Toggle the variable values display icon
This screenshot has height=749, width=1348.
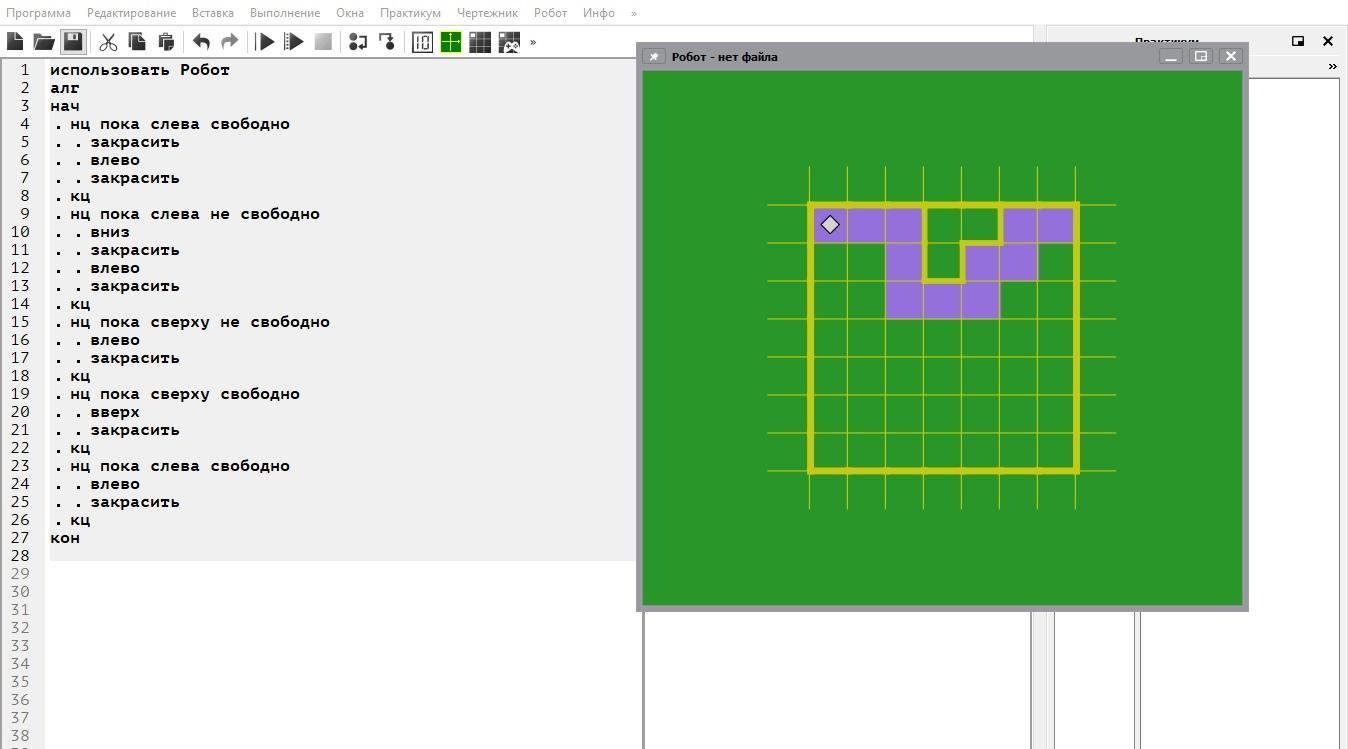coord(422,42)
